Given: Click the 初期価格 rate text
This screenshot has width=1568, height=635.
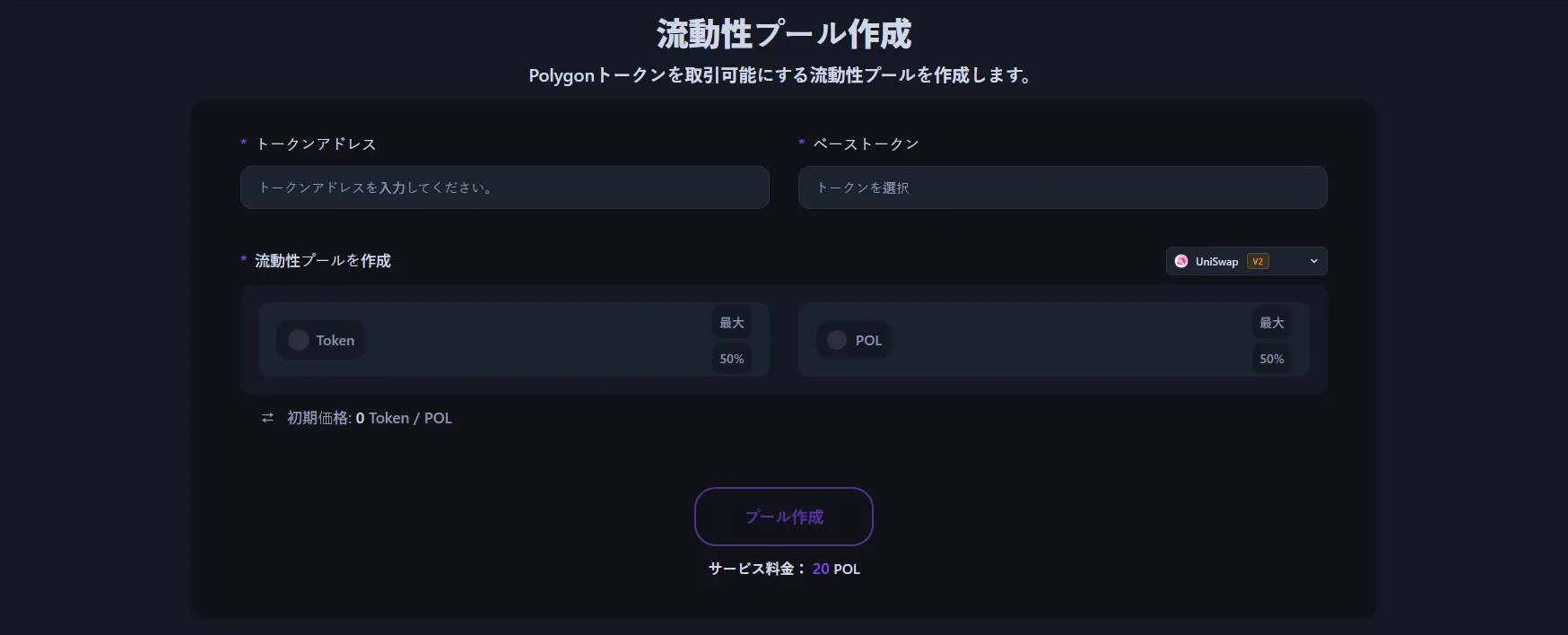Looking at the screenshot, I should [x=370, y=418].
